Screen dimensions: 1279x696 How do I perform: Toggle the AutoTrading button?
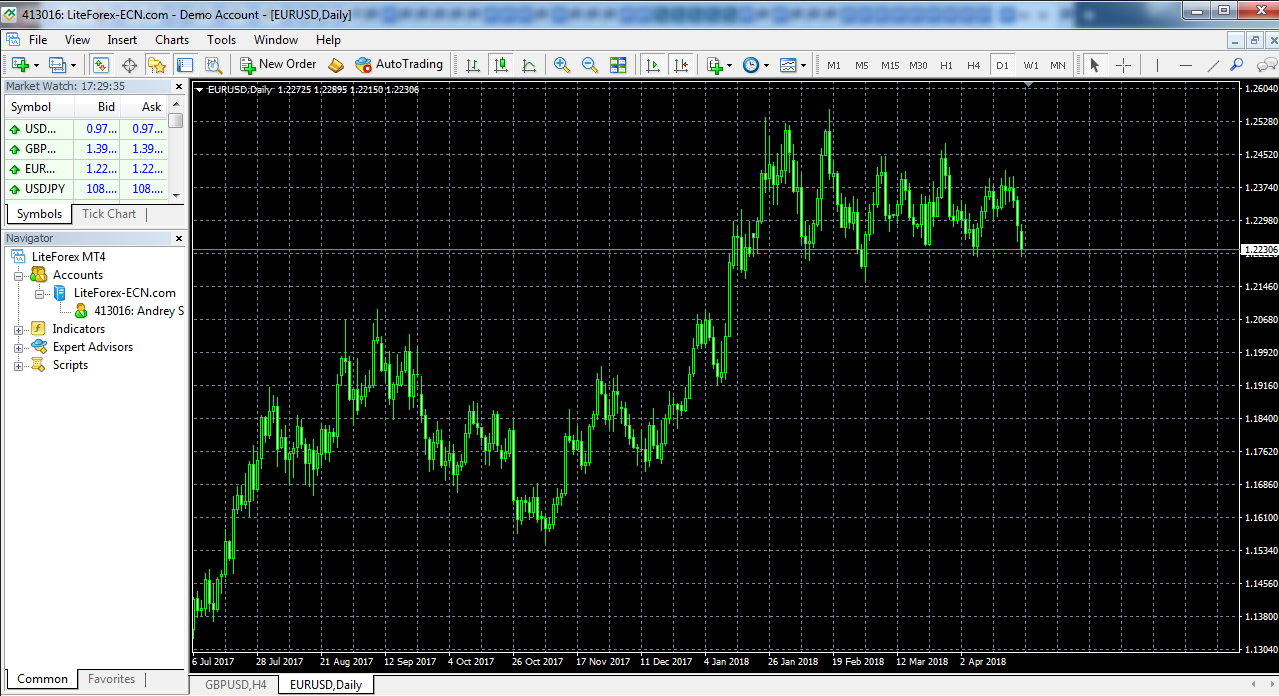point(399,64)
